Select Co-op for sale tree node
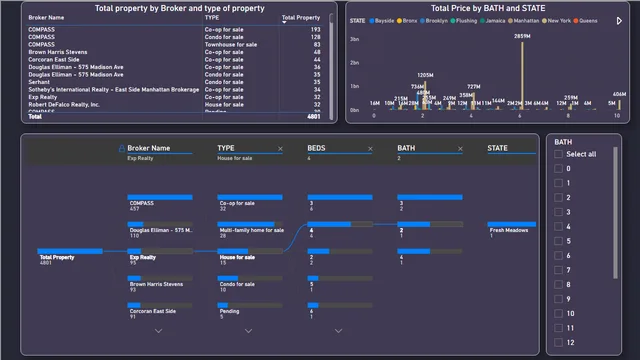The image size is (640, 360). point(250,202)
